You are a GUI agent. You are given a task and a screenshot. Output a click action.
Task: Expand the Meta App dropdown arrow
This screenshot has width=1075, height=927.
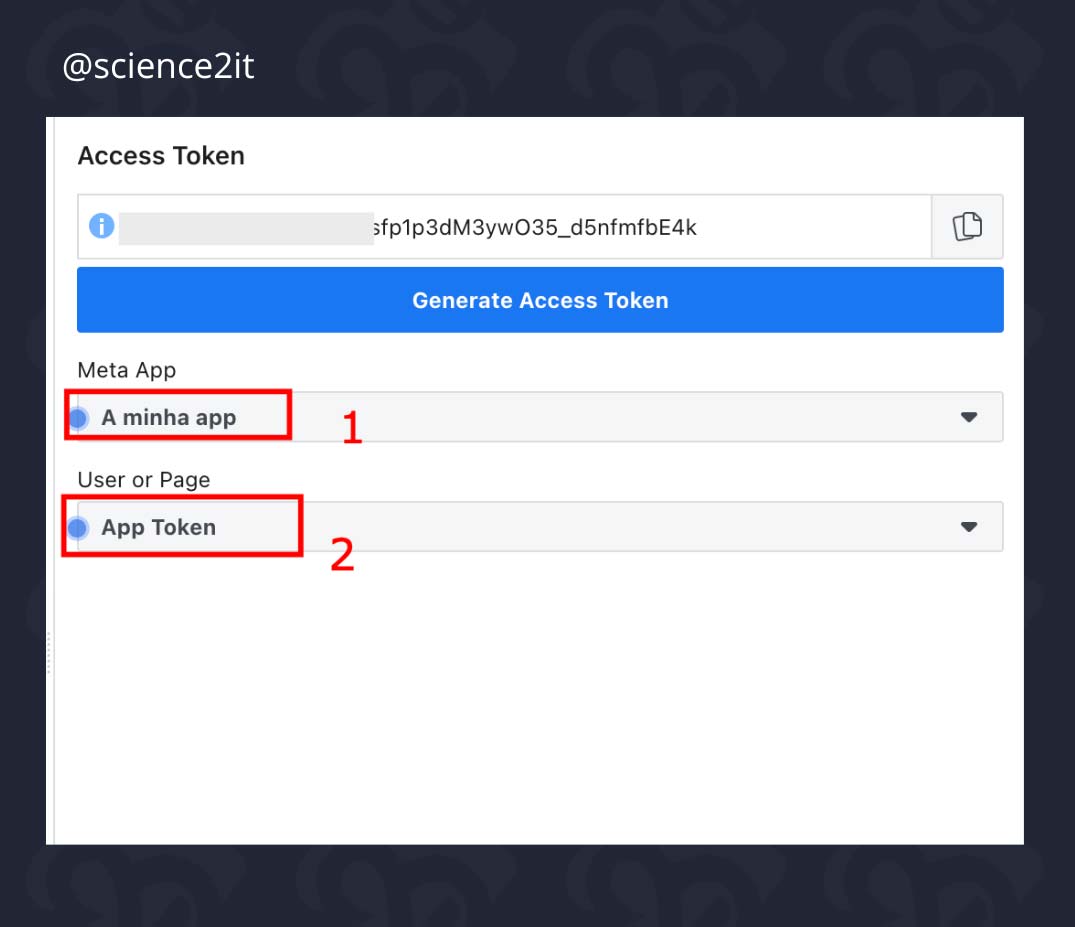pyautogui.click(x=968, y=417)
